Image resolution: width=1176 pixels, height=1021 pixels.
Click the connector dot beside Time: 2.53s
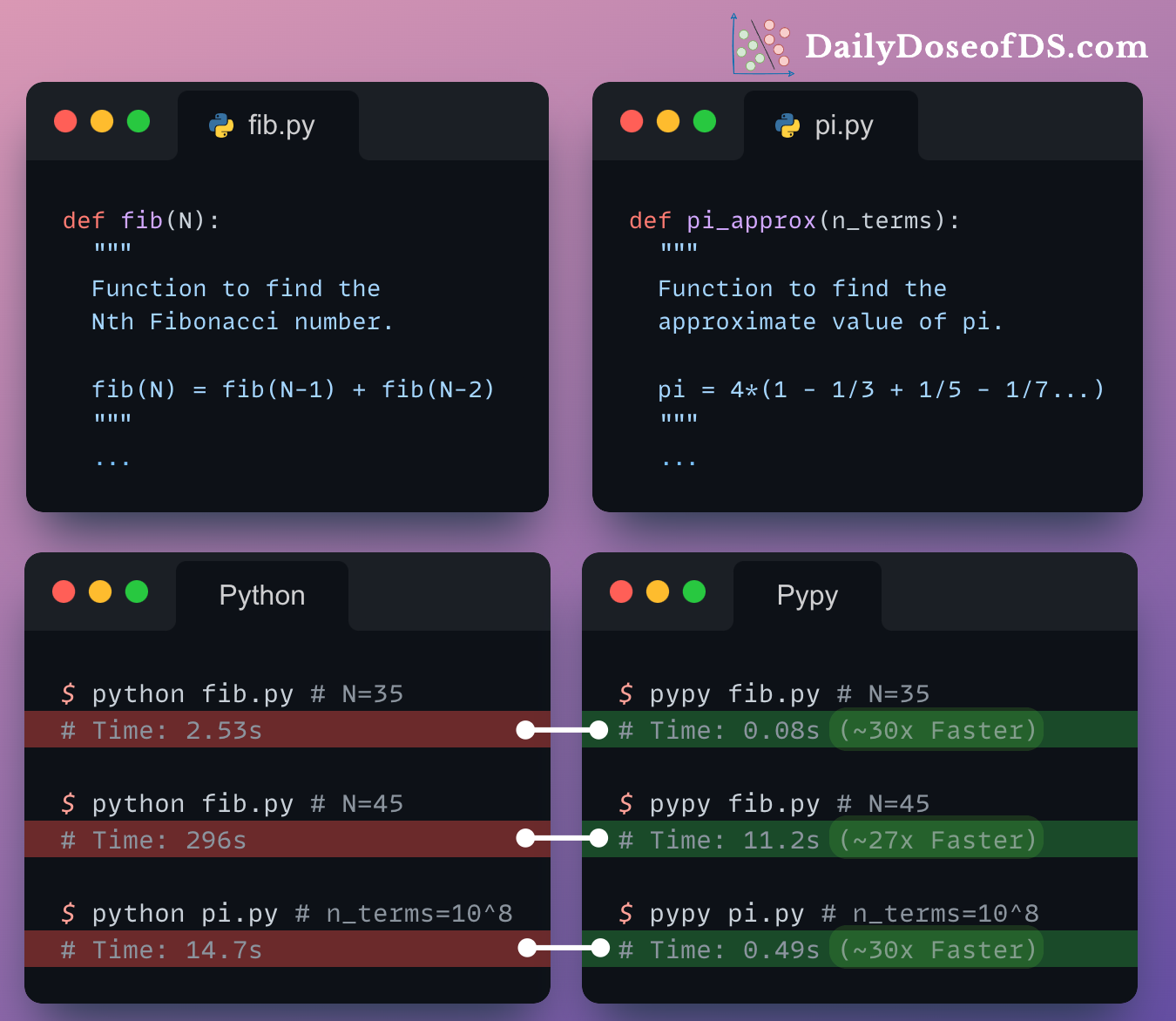(524, 729)
